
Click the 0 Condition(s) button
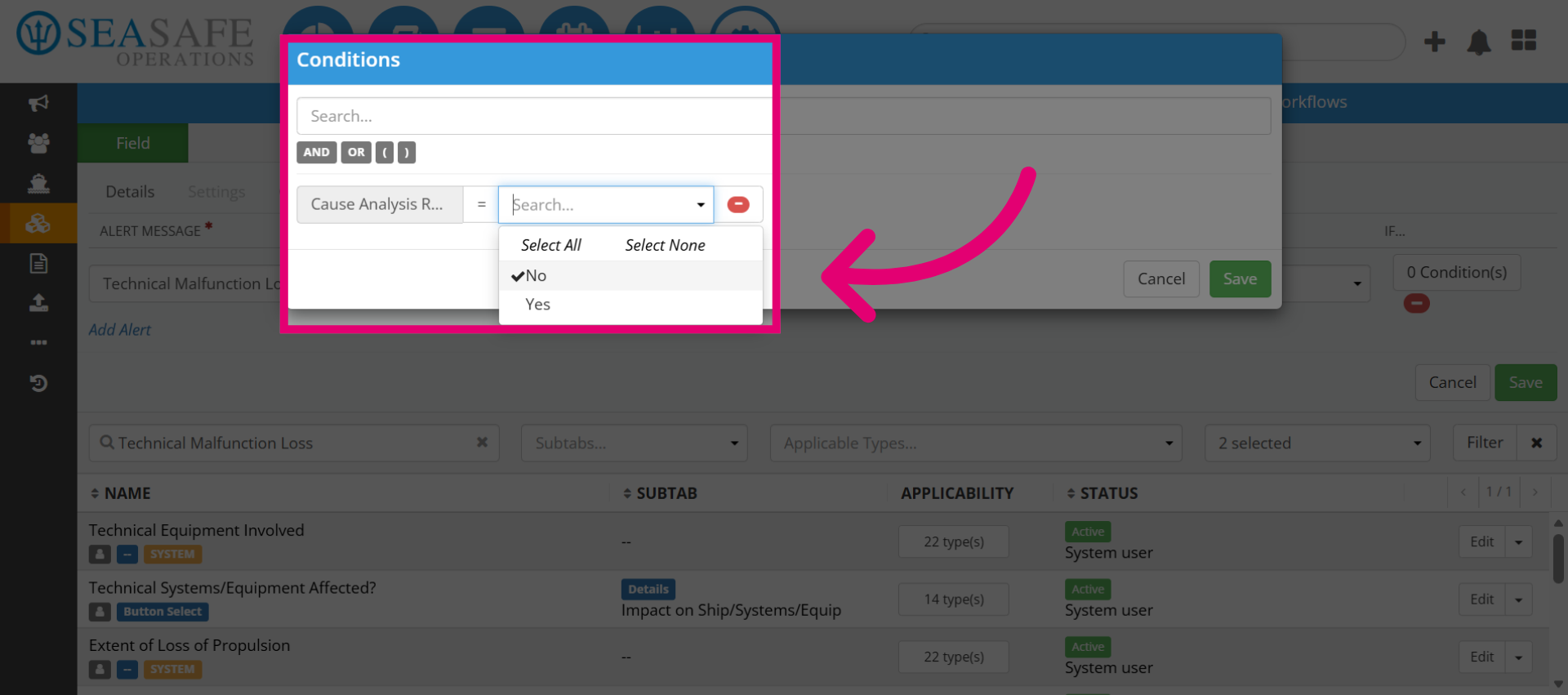coord(1457,273)
